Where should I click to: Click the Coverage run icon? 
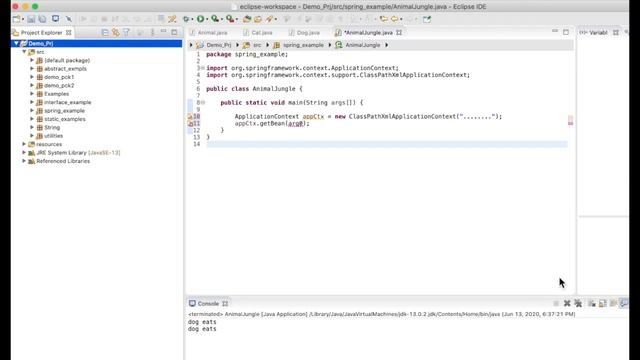pos(215,19)
